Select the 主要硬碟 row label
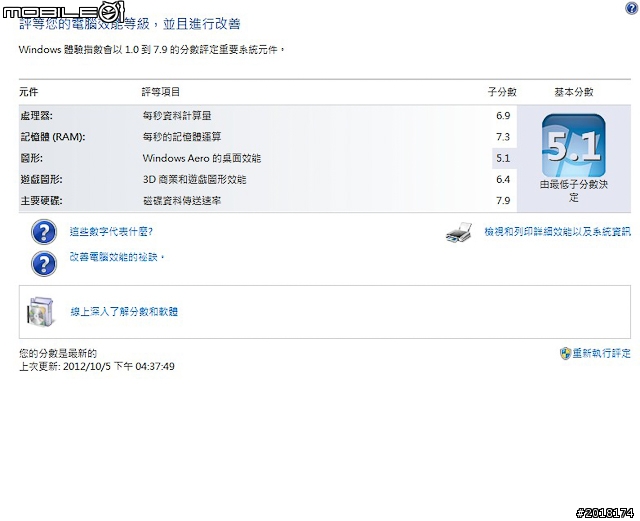 pyautogui.click(x=41, y=201)
